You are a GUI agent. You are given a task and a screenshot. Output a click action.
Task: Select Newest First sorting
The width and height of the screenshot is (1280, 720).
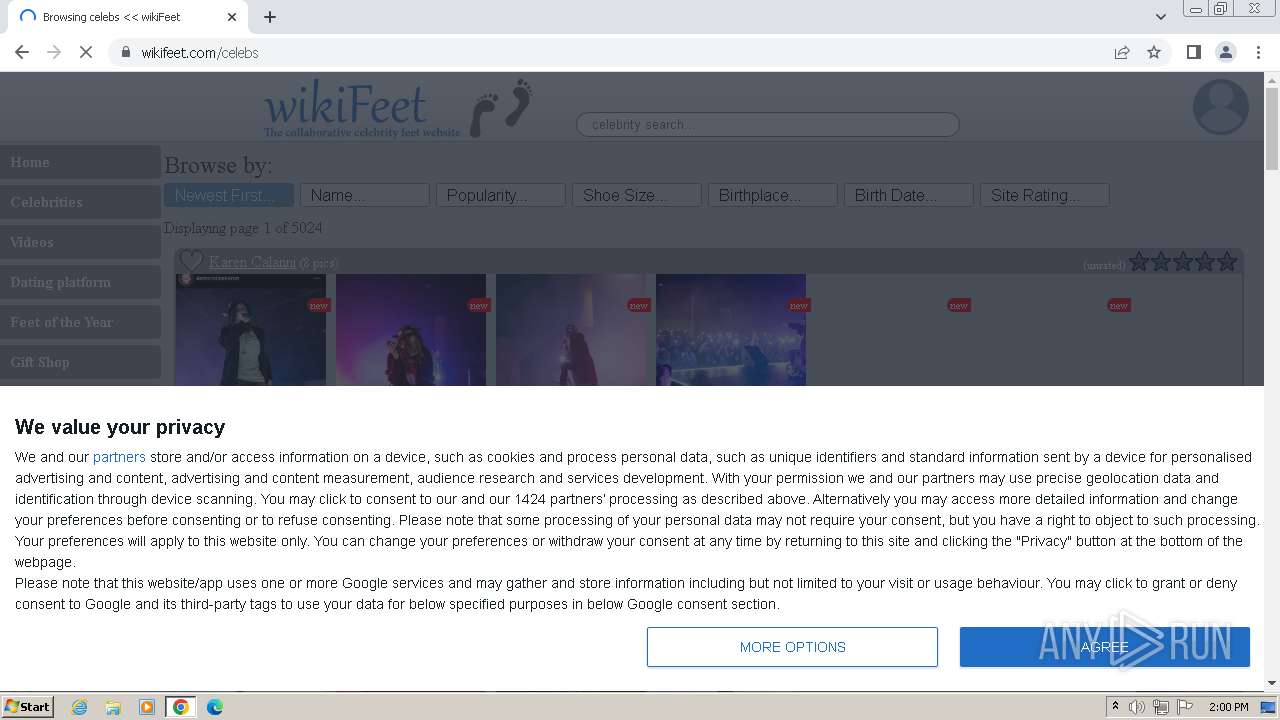pyautogui.click(x=229, y=195)
